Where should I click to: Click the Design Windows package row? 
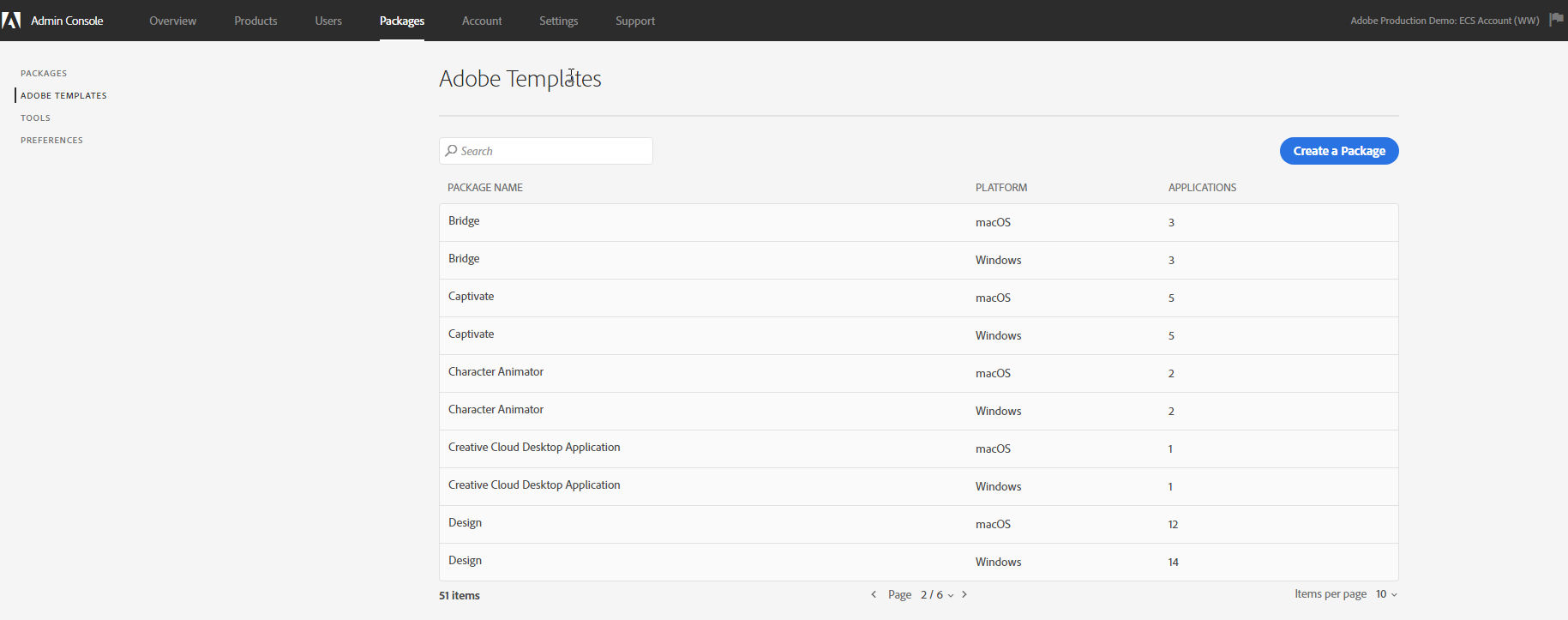click(918, 562)
